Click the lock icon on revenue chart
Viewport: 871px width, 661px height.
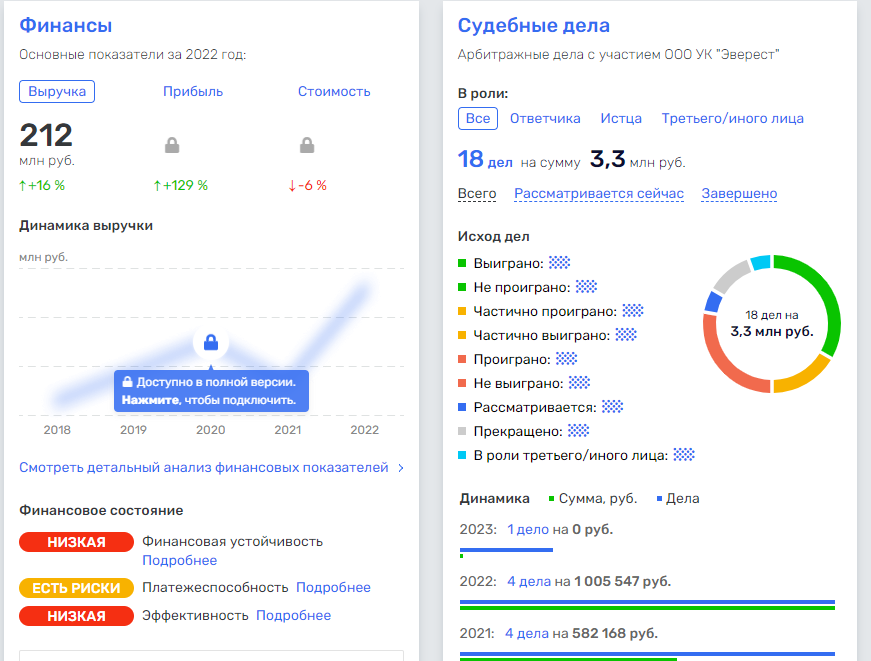[211, 343]
